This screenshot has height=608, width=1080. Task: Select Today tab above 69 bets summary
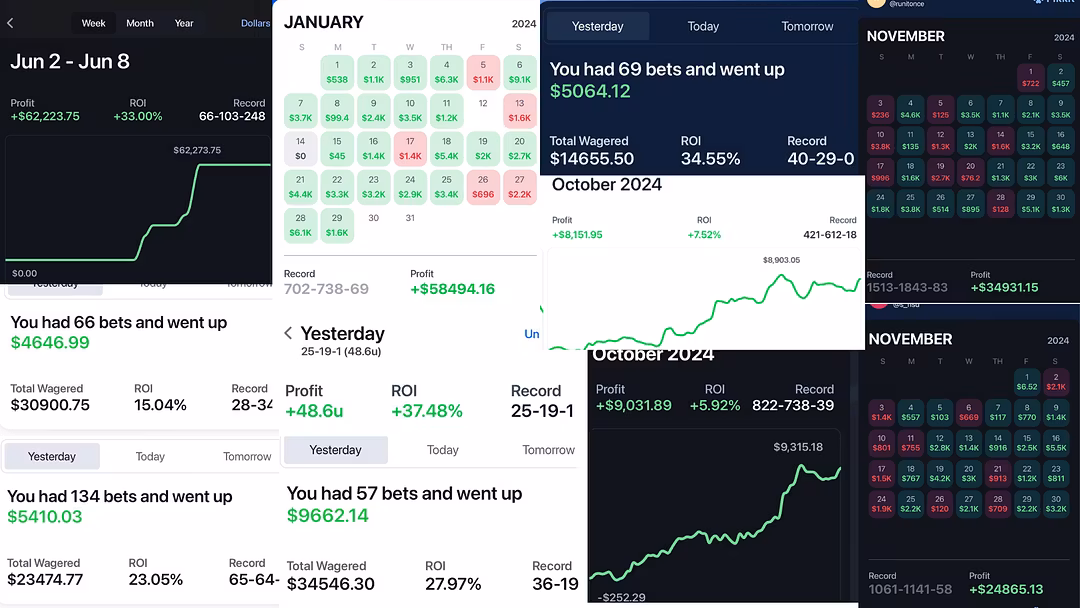tap(703, 26)
